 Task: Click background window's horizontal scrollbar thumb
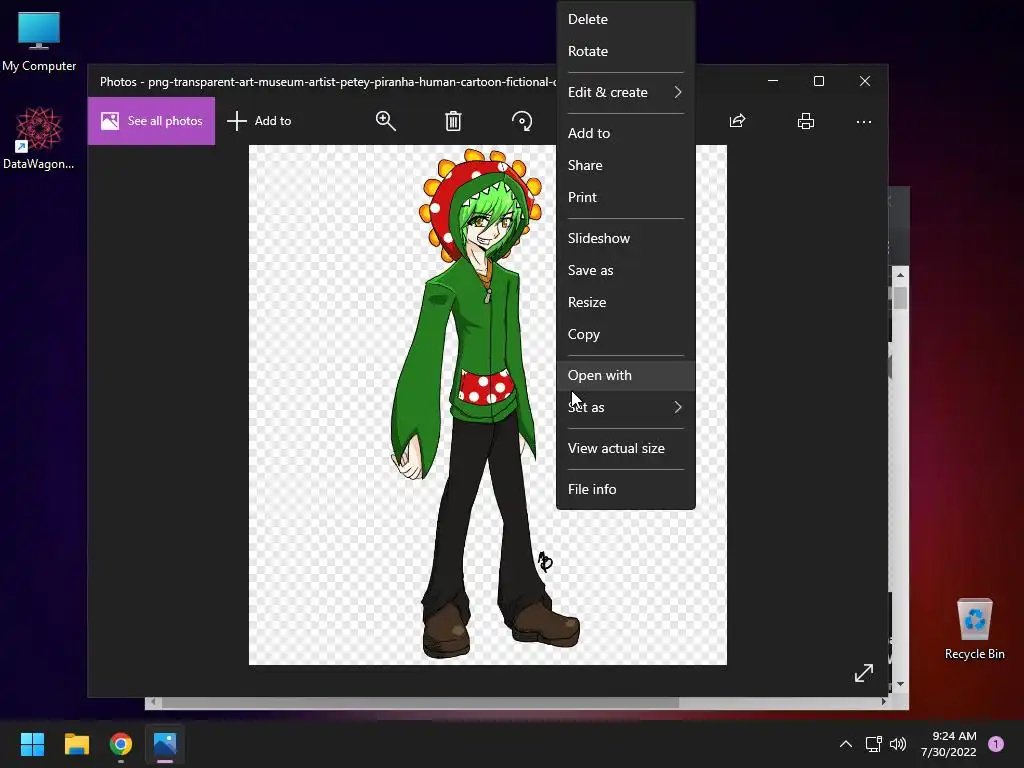(421, 703)
